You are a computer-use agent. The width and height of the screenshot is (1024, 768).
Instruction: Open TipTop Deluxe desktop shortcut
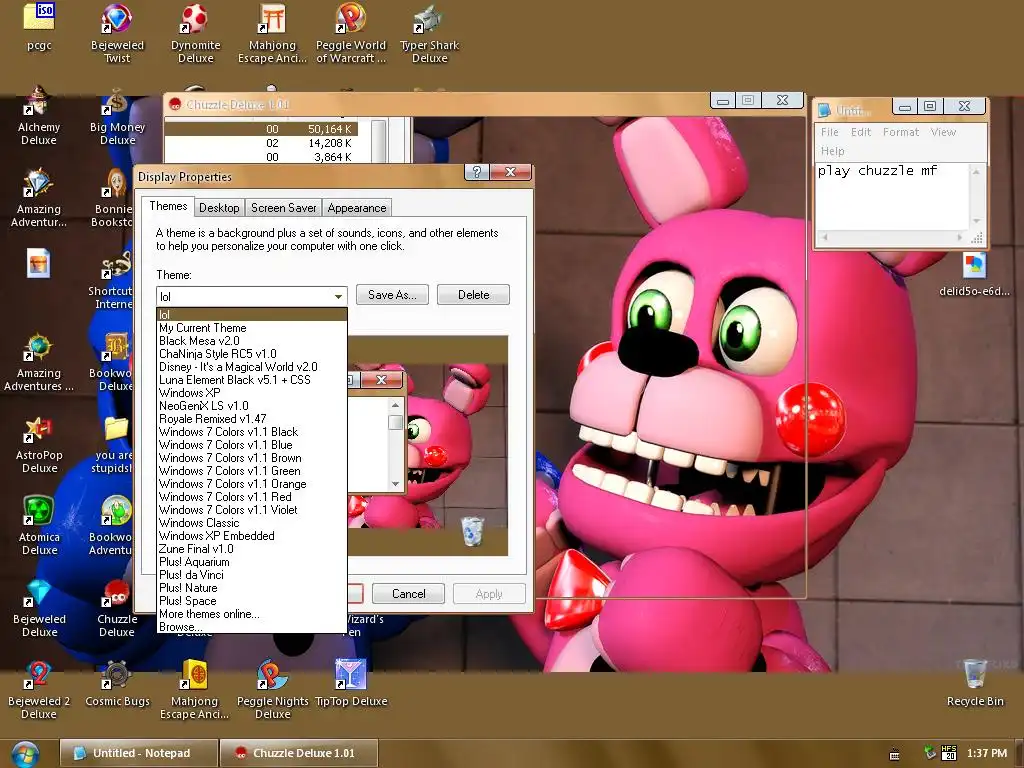click(x=351, y=683)
